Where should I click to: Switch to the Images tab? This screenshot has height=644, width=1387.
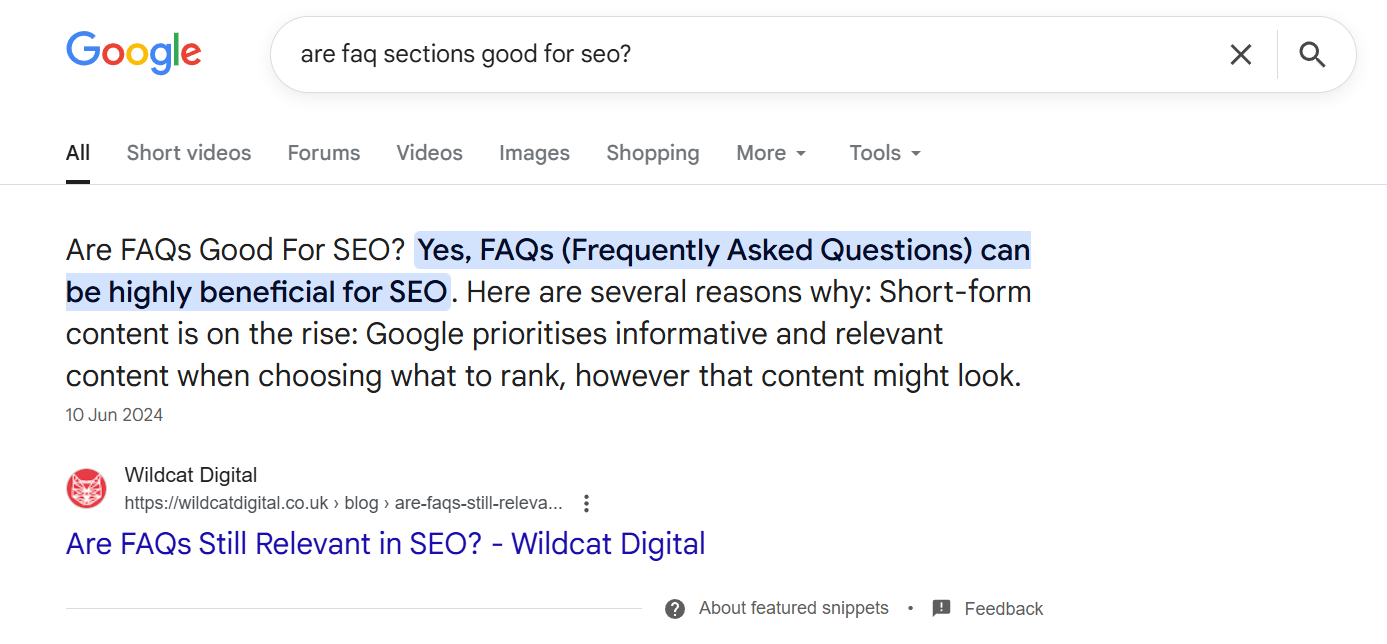(534, 153)
